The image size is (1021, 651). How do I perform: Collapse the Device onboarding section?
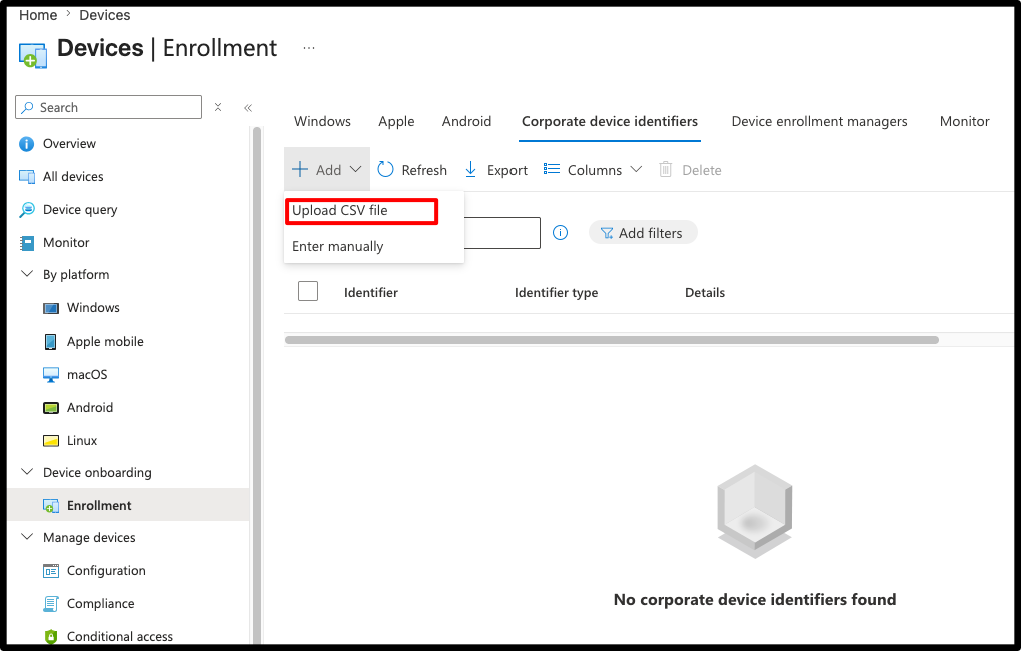point(27,472)
